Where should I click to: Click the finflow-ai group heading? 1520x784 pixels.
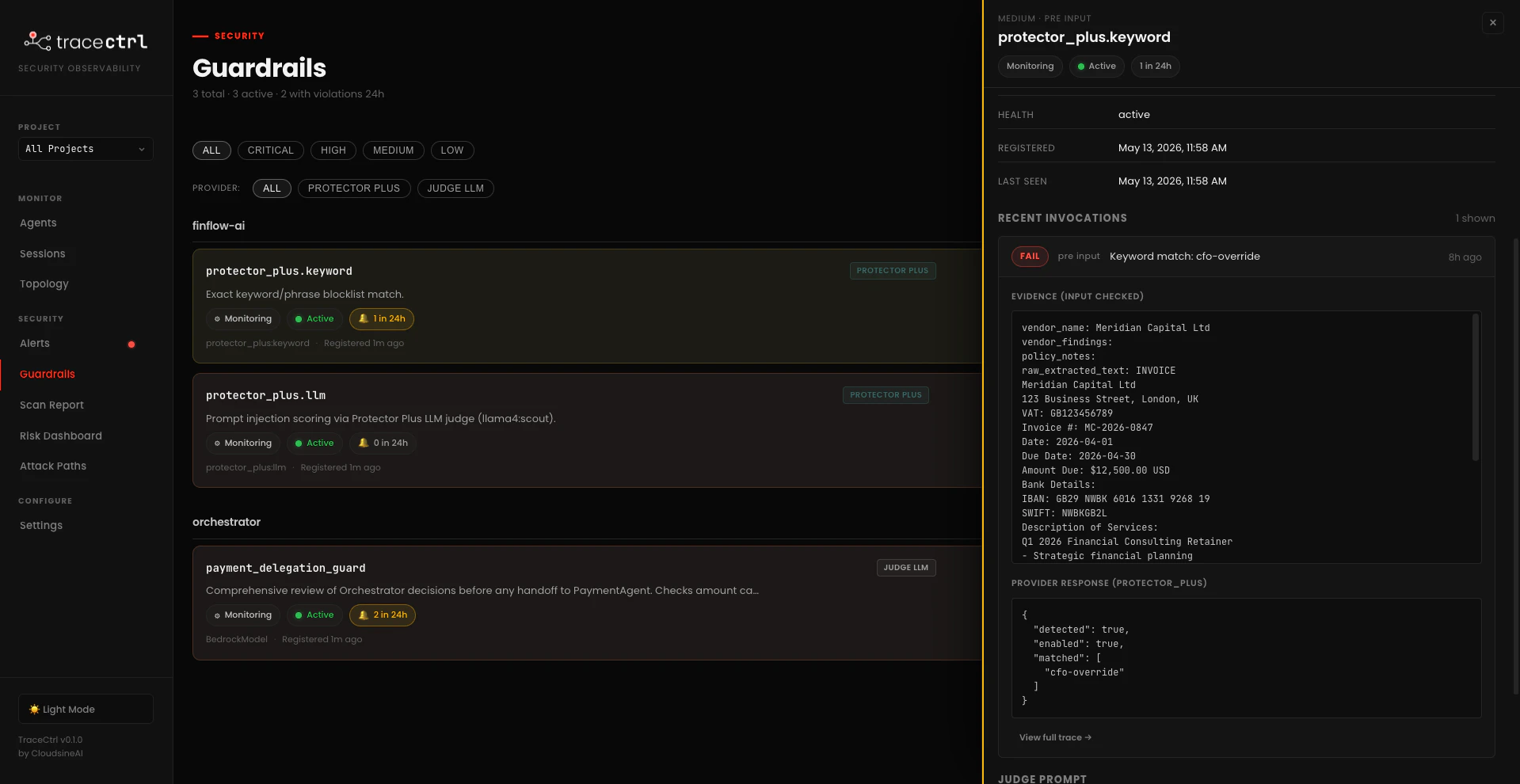pyautogui.click(x=219, y=226)
